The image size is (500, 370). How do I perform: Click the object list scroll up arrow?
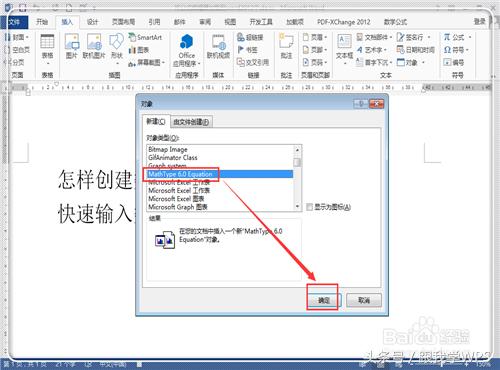pyautogui.click(x=297, y=150)
